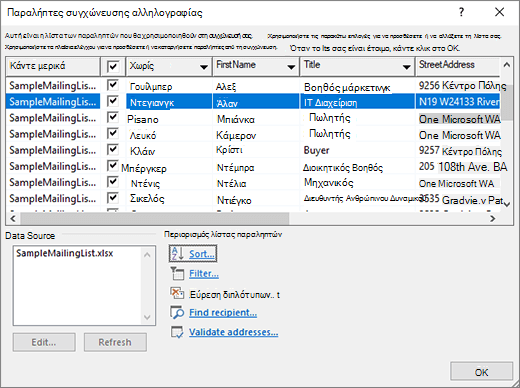Open the Χωρίς column dropdown arrow
Image resolution: width=520 pixels, height=388 pixels.
[204, 67]
